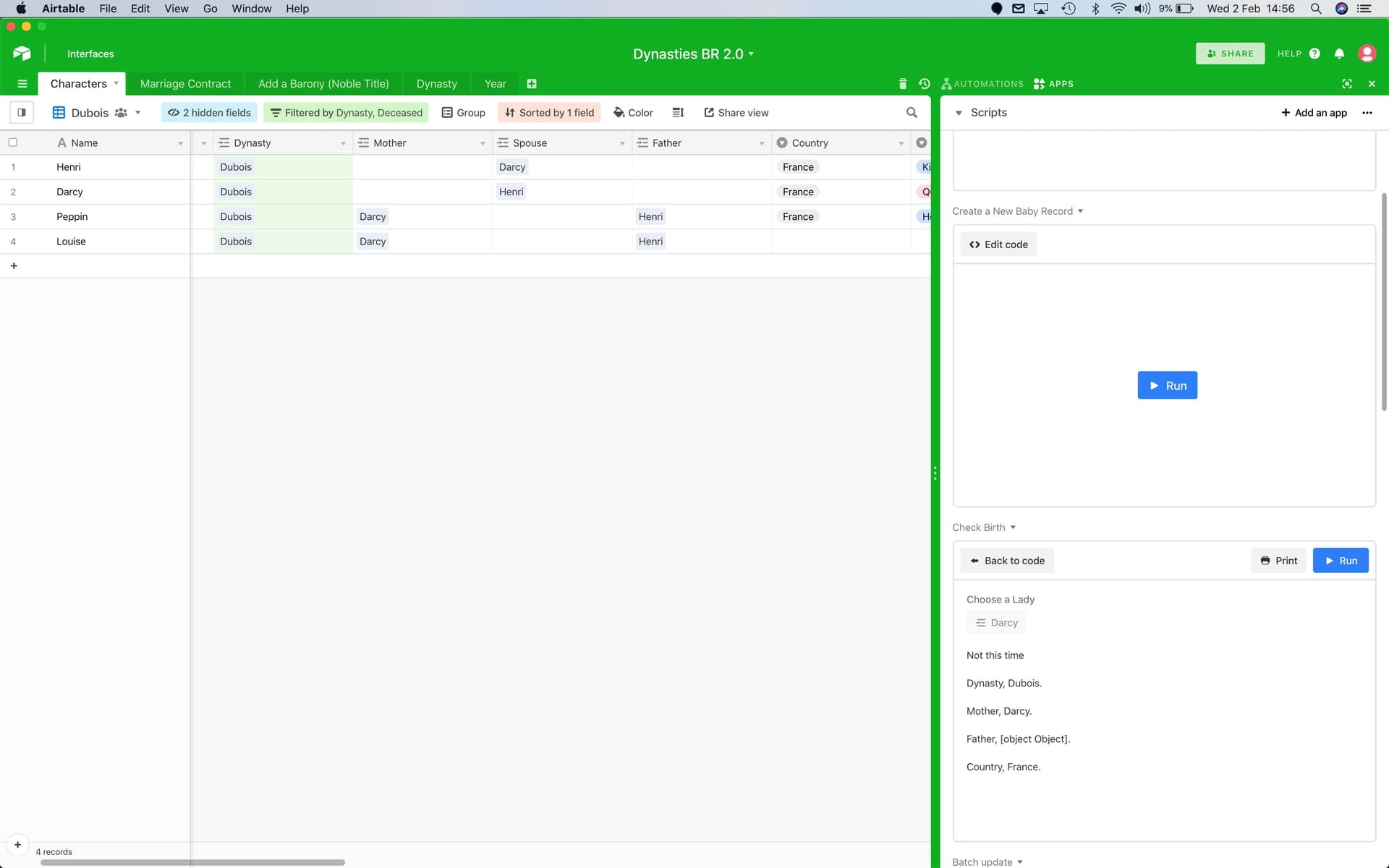
Task: Open macOS Spotlight search
Action: [x=1316, y=9]
